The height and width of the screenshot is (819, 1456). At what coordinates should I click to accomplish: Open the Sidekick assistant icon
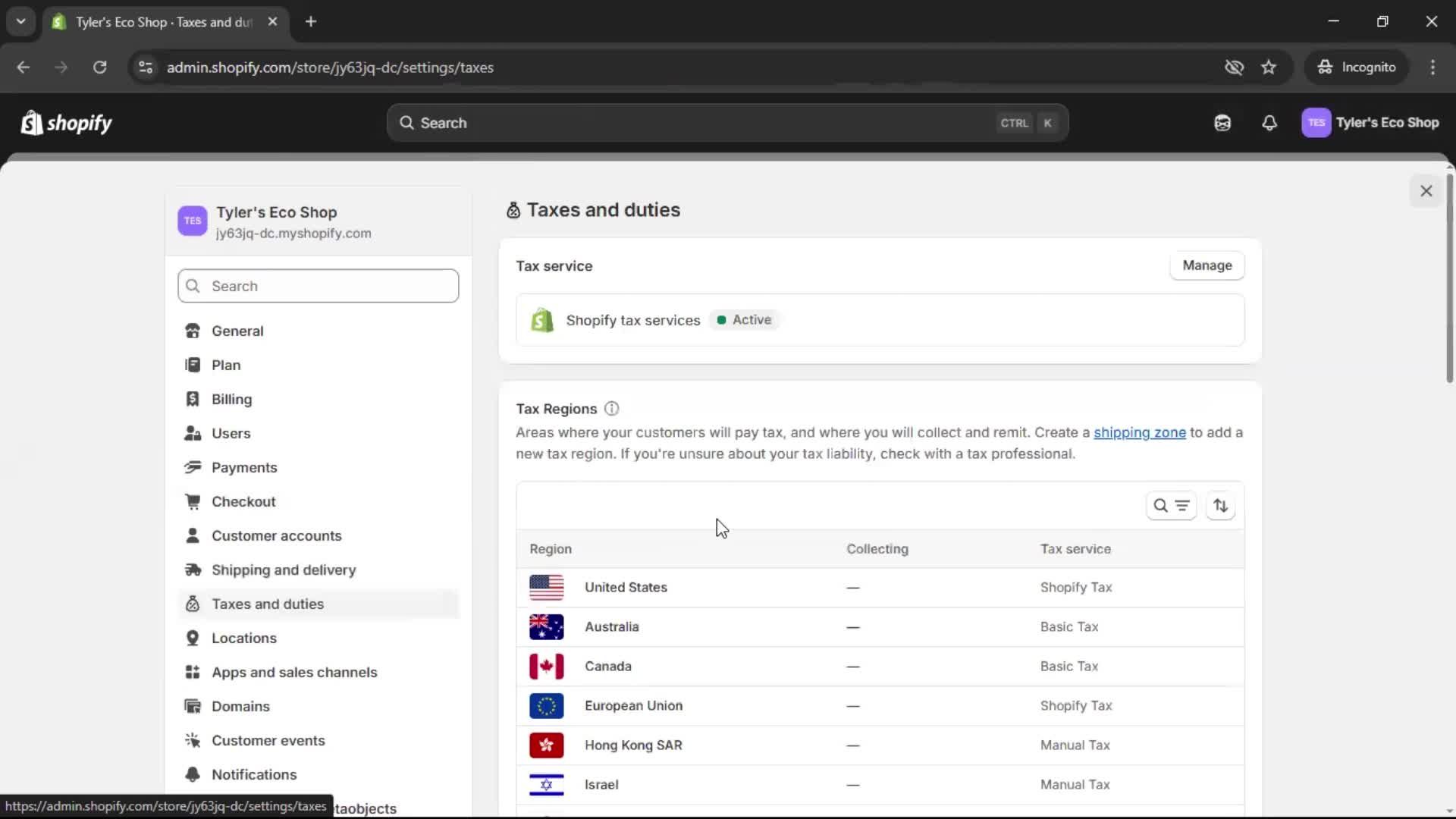click(x=1222, y=123)
